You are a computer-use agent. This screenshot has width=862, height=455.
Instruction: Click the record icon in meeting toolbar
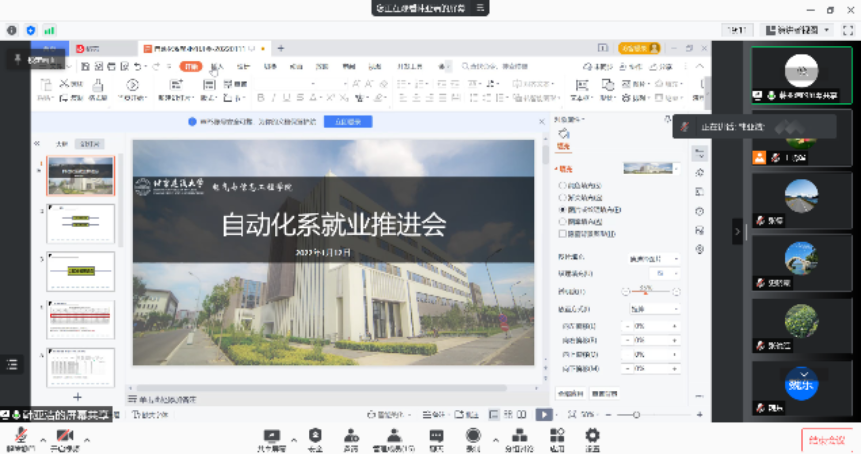pos(472,436)
